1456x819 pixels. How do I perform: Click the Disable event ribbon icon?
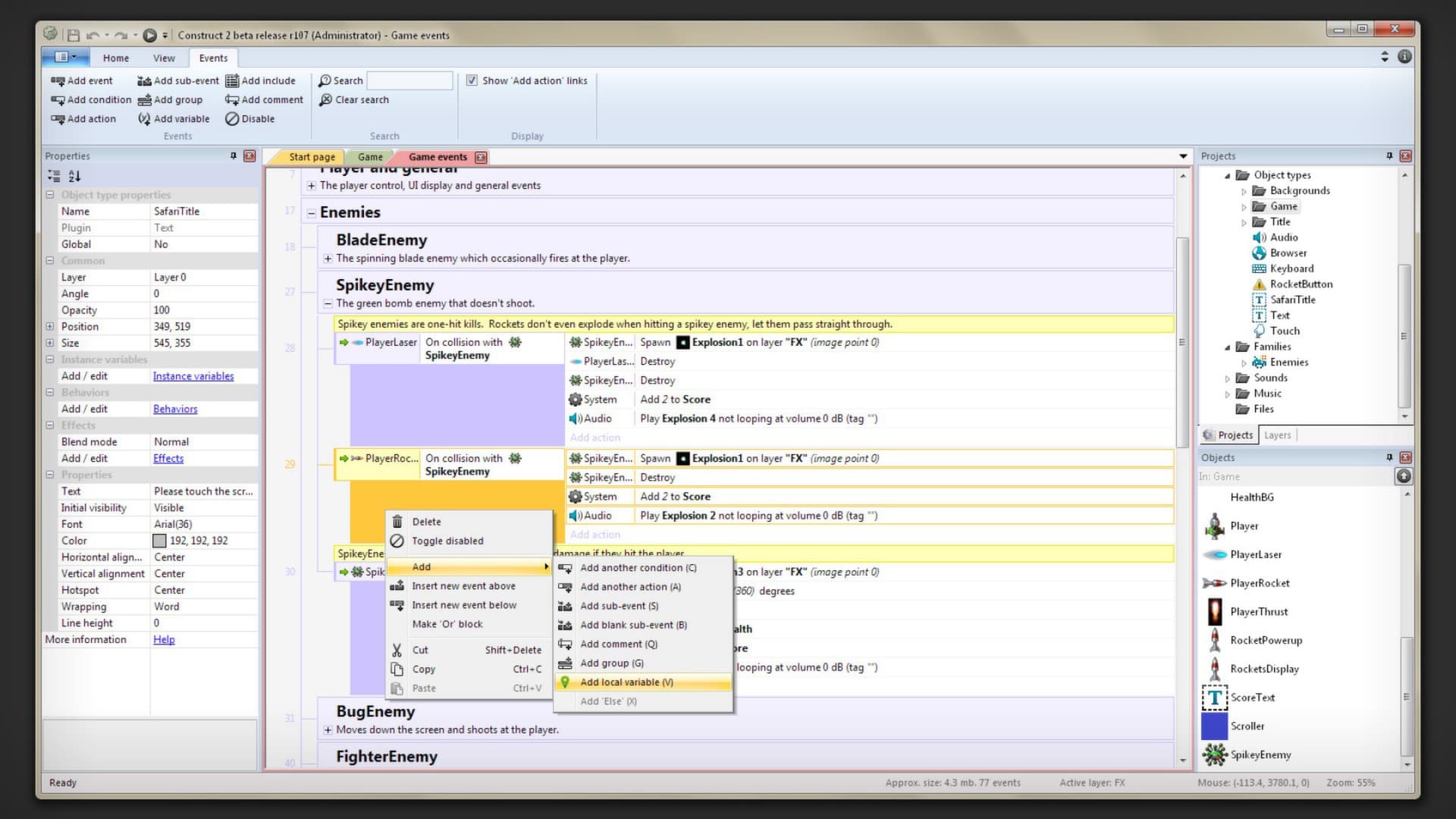click(x=232, y=118)
